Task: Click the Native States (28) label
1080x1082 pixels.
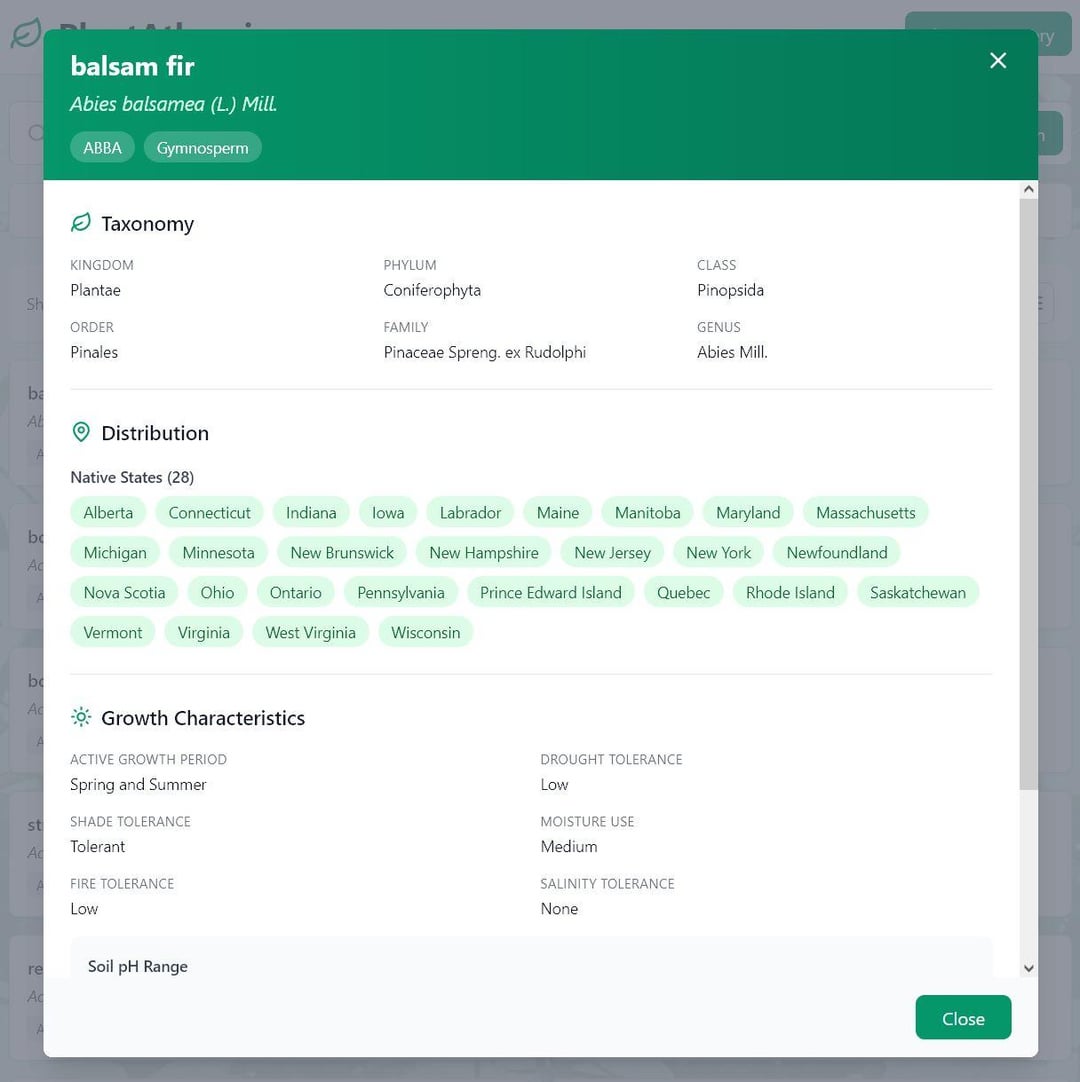Action: (x=132, y=478)
